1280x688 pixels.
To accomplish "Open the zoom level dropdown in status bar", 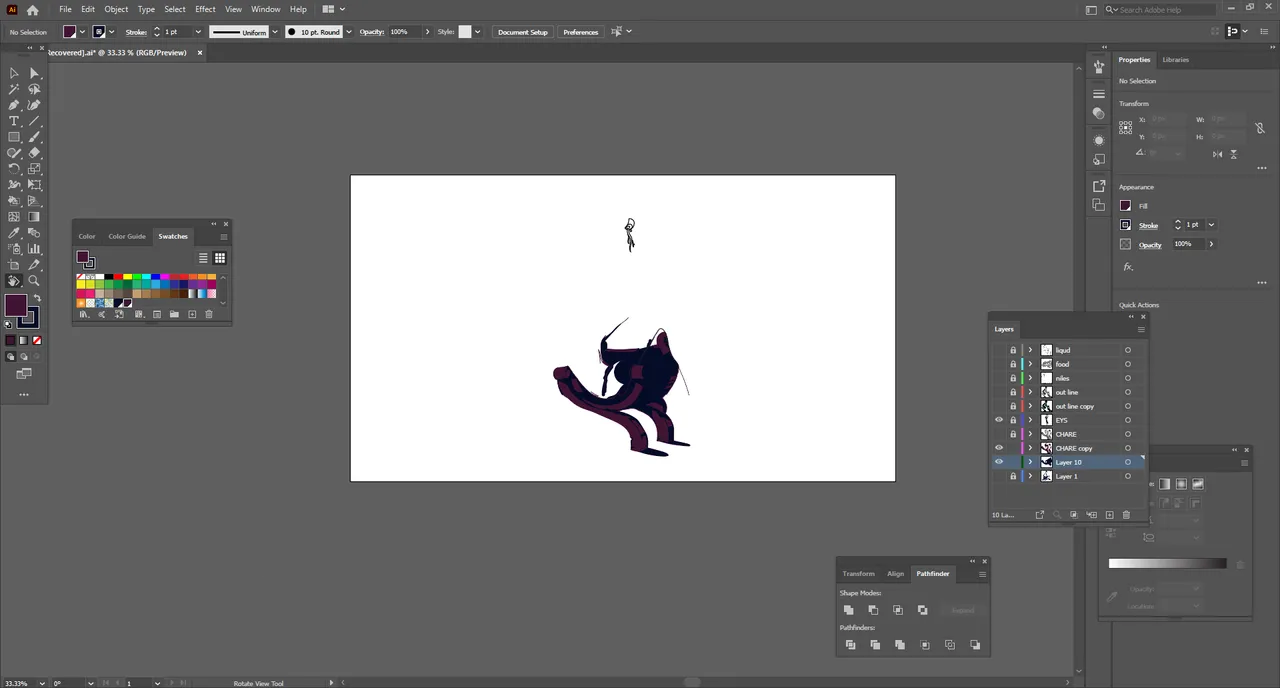I will click(41, 683).
